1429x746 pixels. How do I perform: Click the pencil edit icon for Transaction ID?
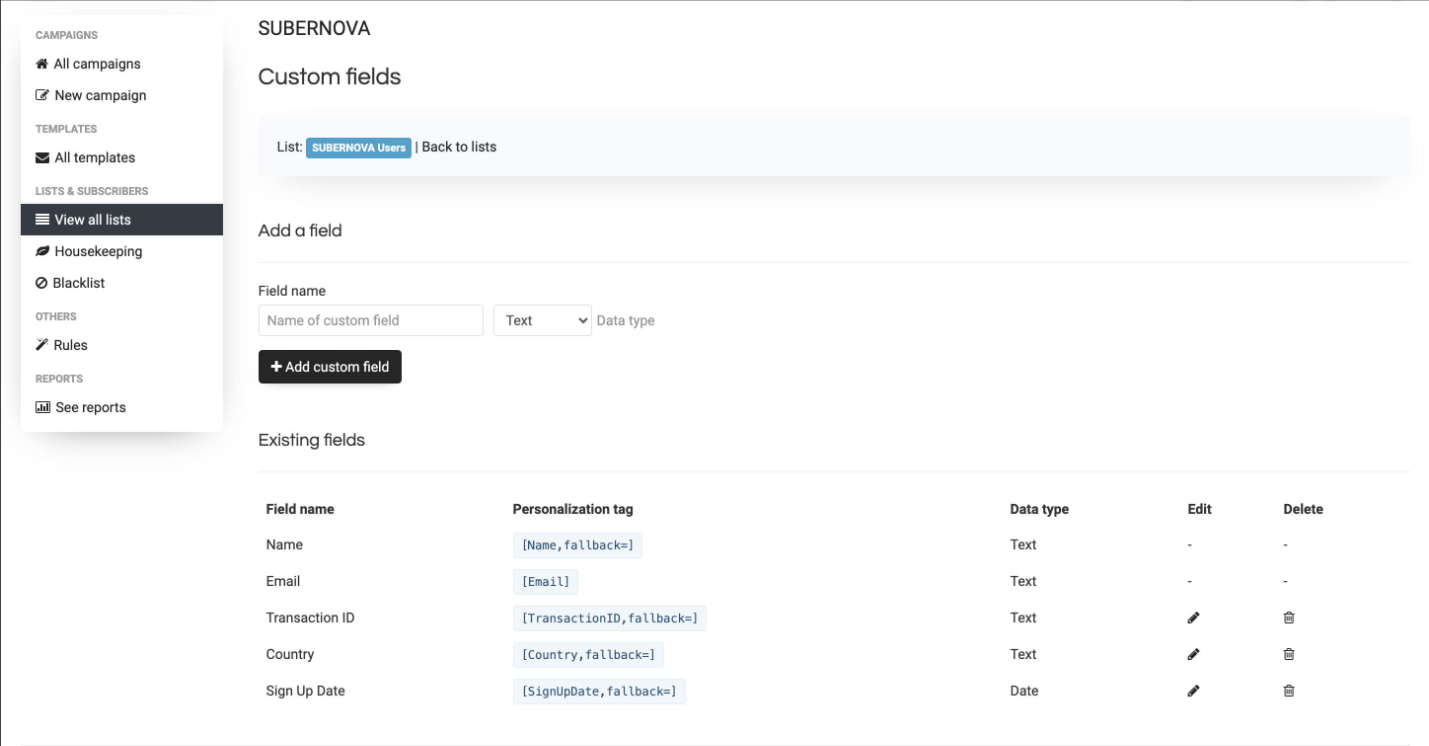click(1193, 618)
